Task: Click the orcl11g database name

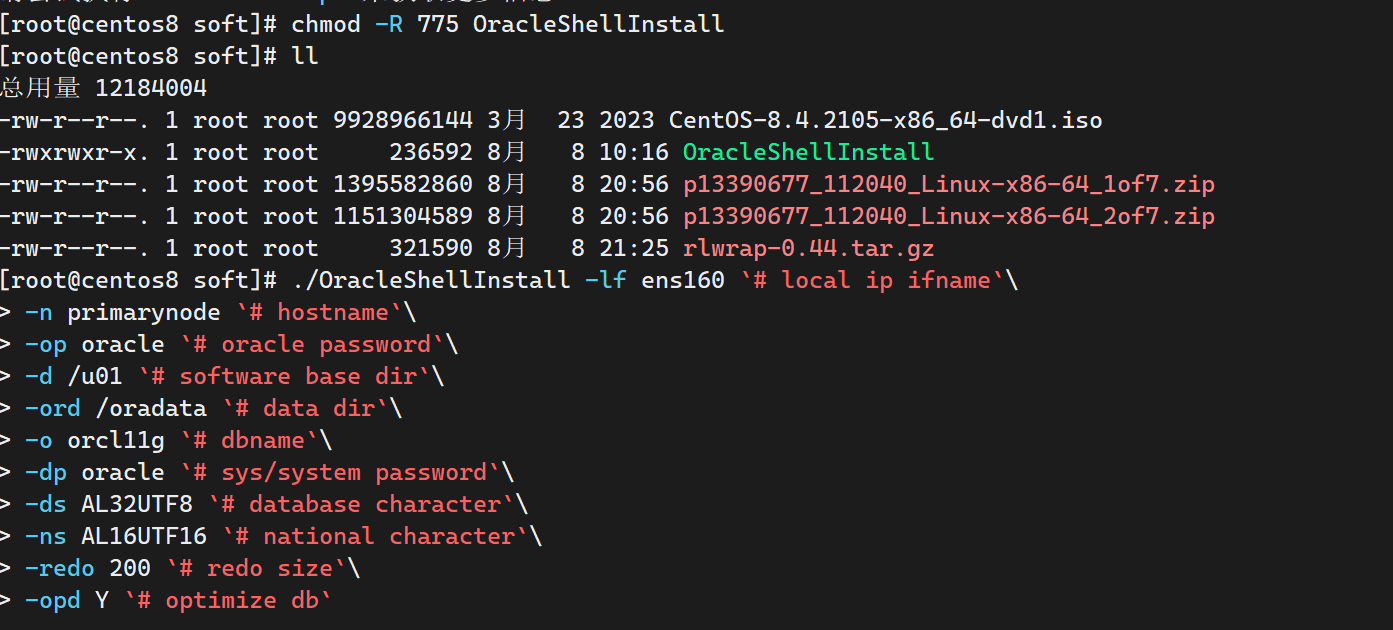Action: pyautogui.click(x=115, y=441)
